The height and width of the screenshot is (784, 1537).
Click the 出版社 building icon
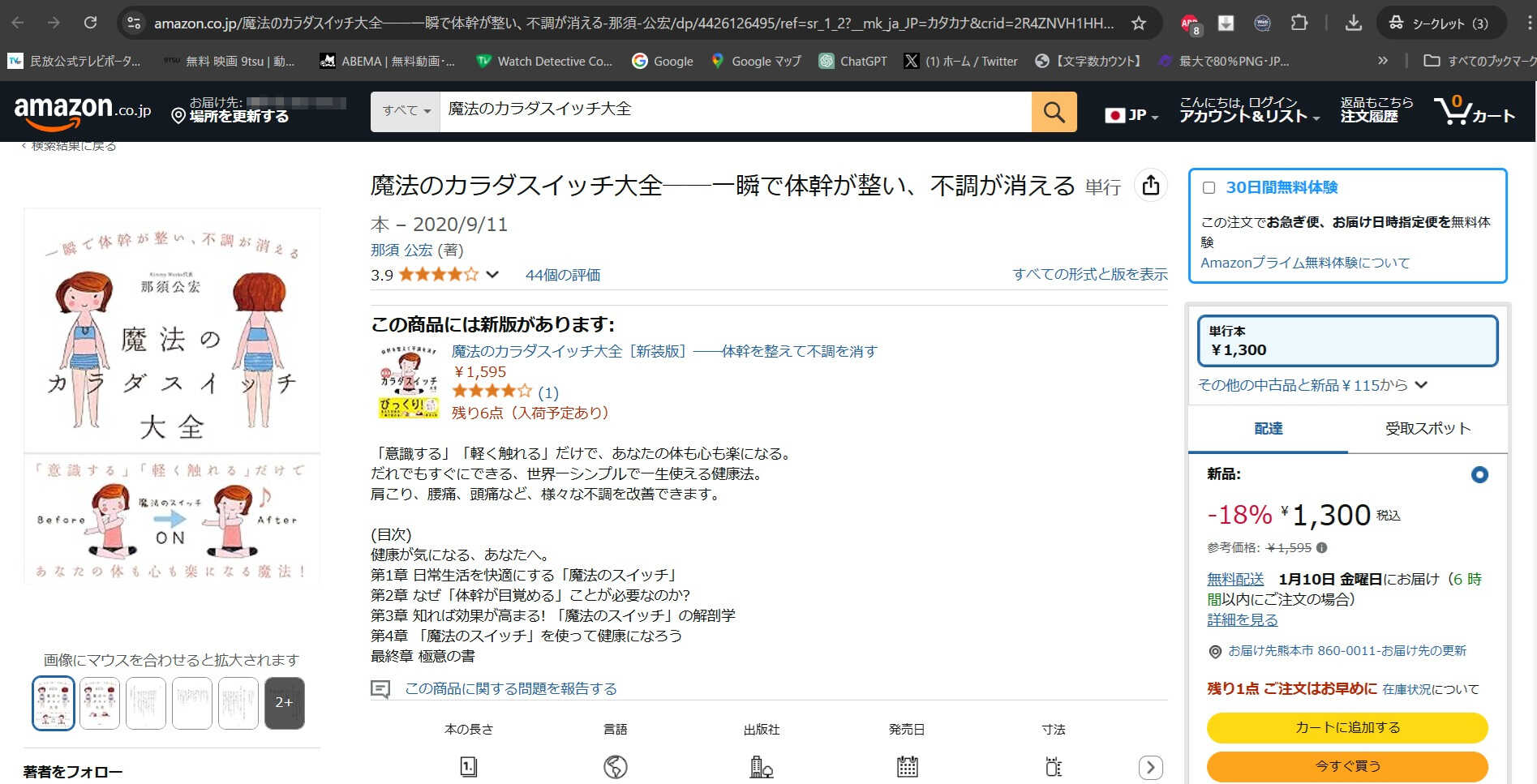761,766
